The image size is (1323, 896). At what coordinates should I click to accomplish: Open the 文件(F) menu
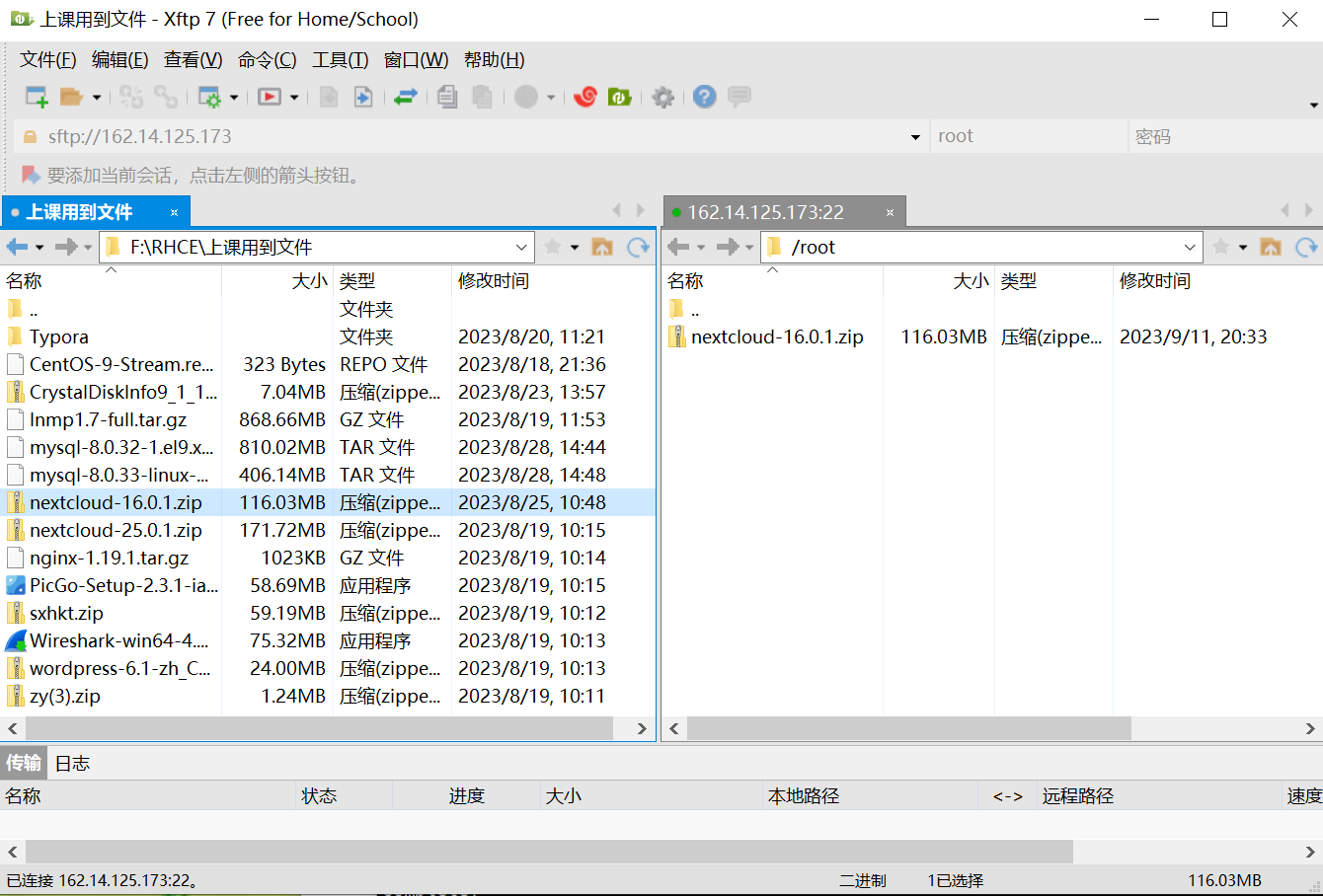[x=47, y=60]
